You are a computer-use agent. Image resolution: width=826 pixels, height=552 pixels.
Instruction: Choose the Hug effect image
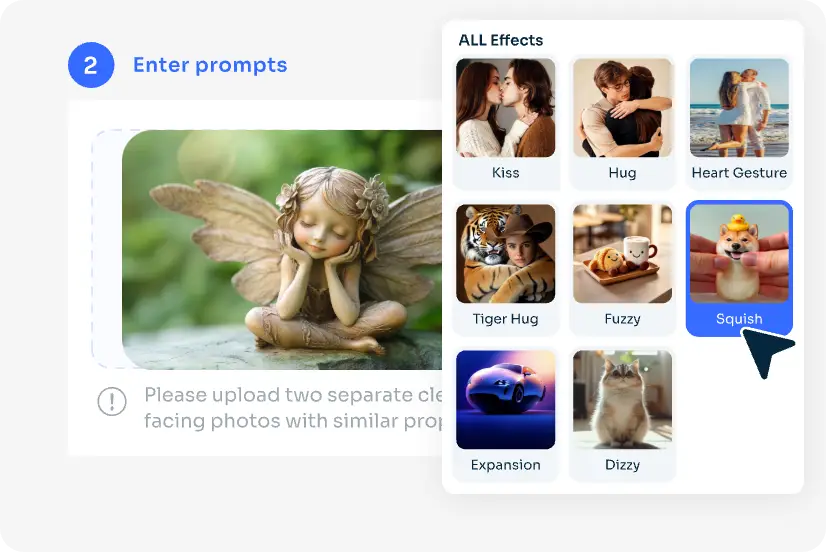click(622, 107)
